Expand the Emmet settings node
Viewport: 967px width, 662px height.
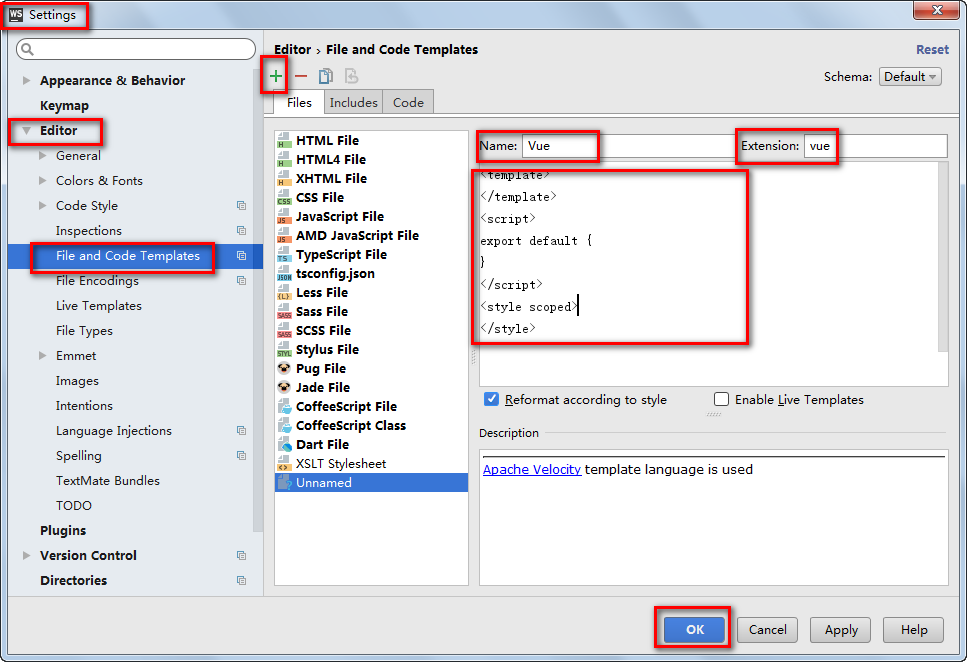[x=43, y=356]
